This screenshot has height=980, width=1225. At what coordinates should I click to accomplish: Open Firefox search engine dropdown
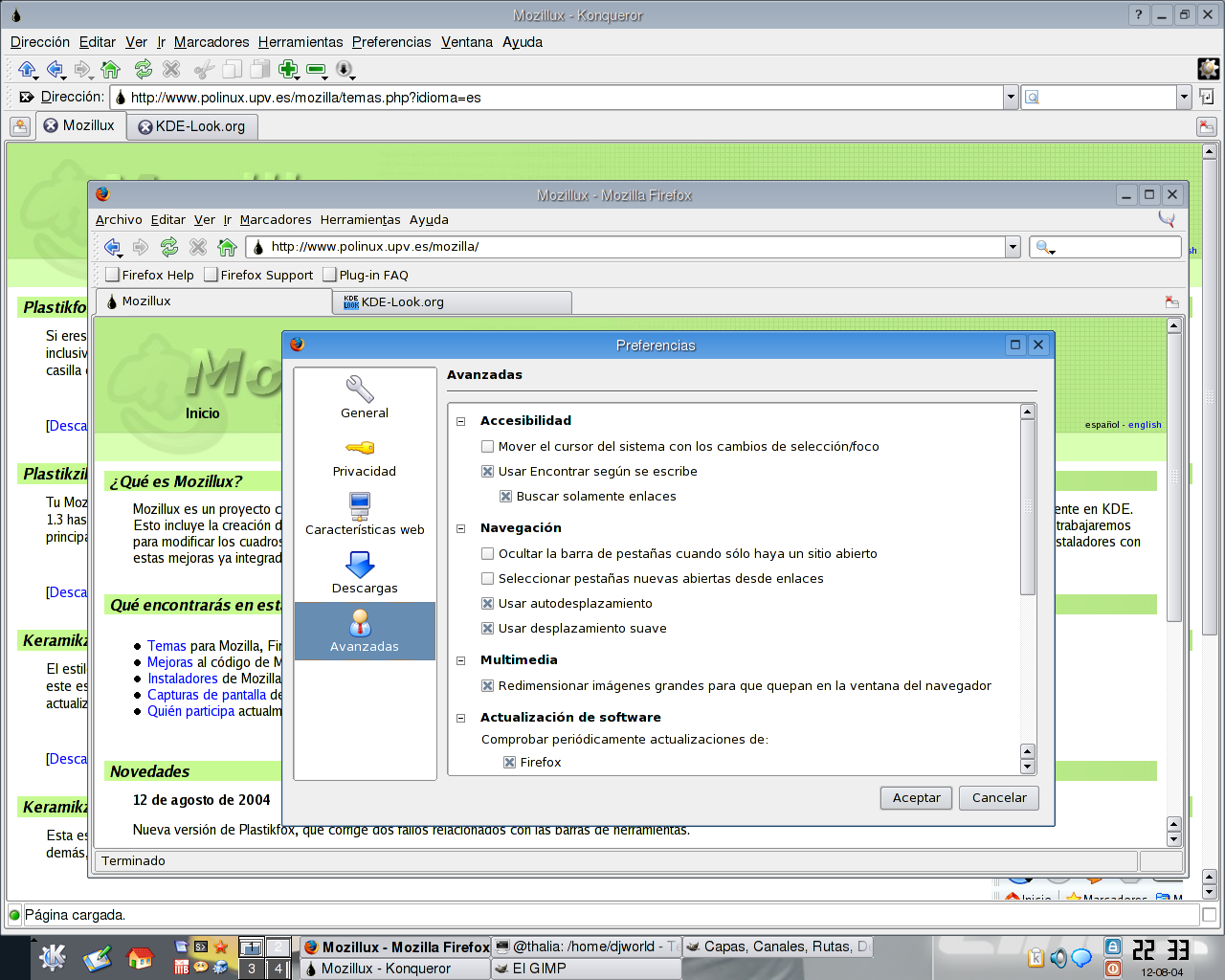1045,248
